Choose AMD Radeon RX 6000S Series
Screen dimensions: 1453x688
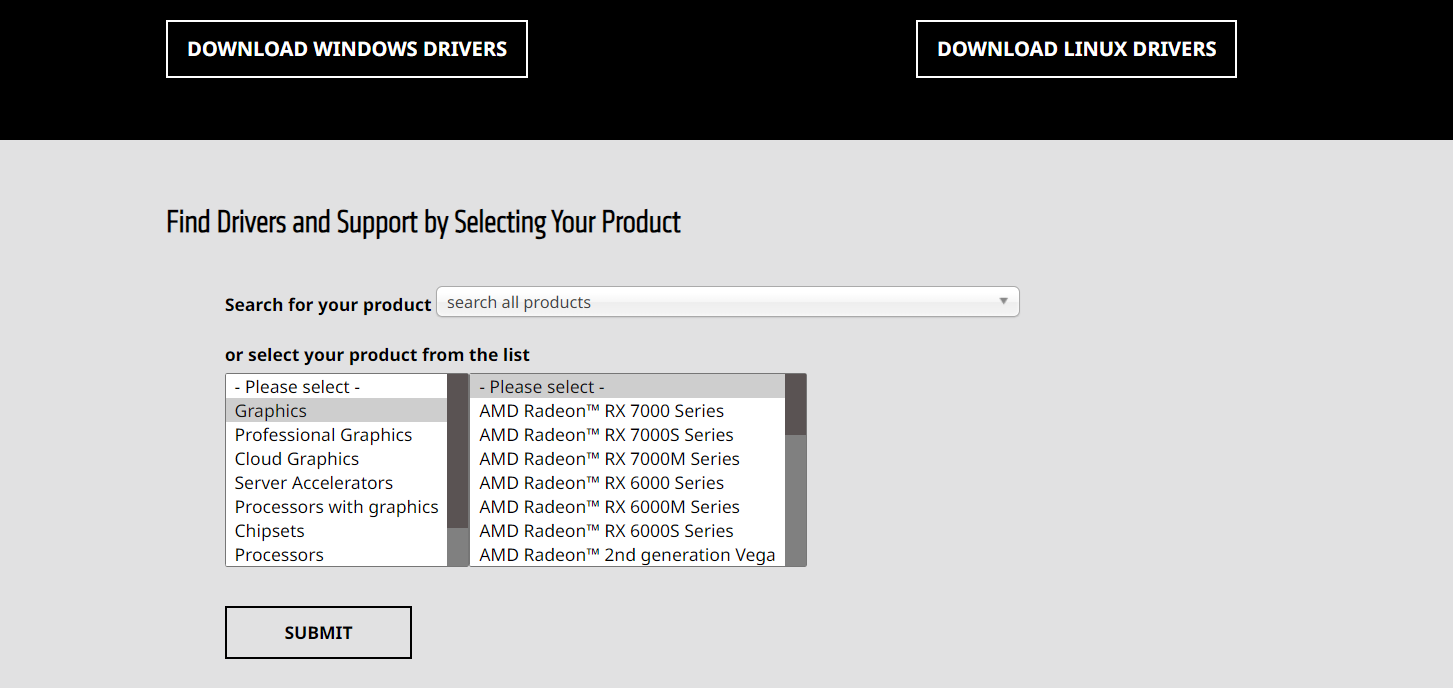pos(628,531)
